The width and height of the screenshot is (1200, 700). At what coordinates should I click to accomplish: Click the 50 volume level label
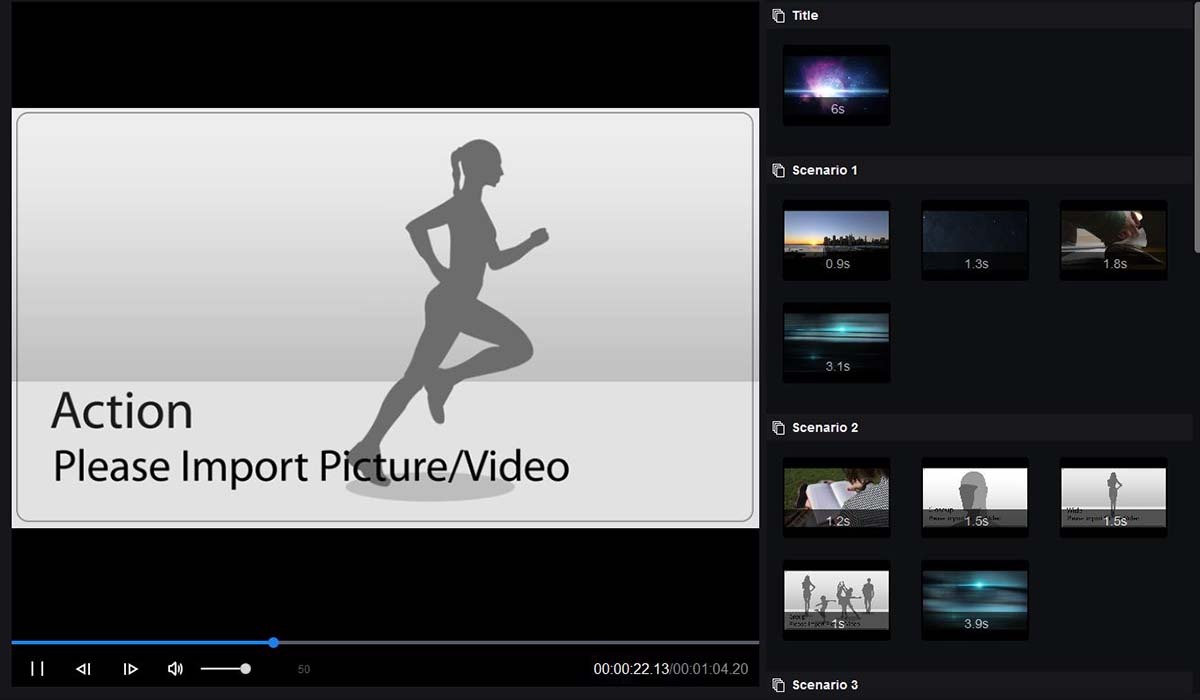tap(303, 669)
